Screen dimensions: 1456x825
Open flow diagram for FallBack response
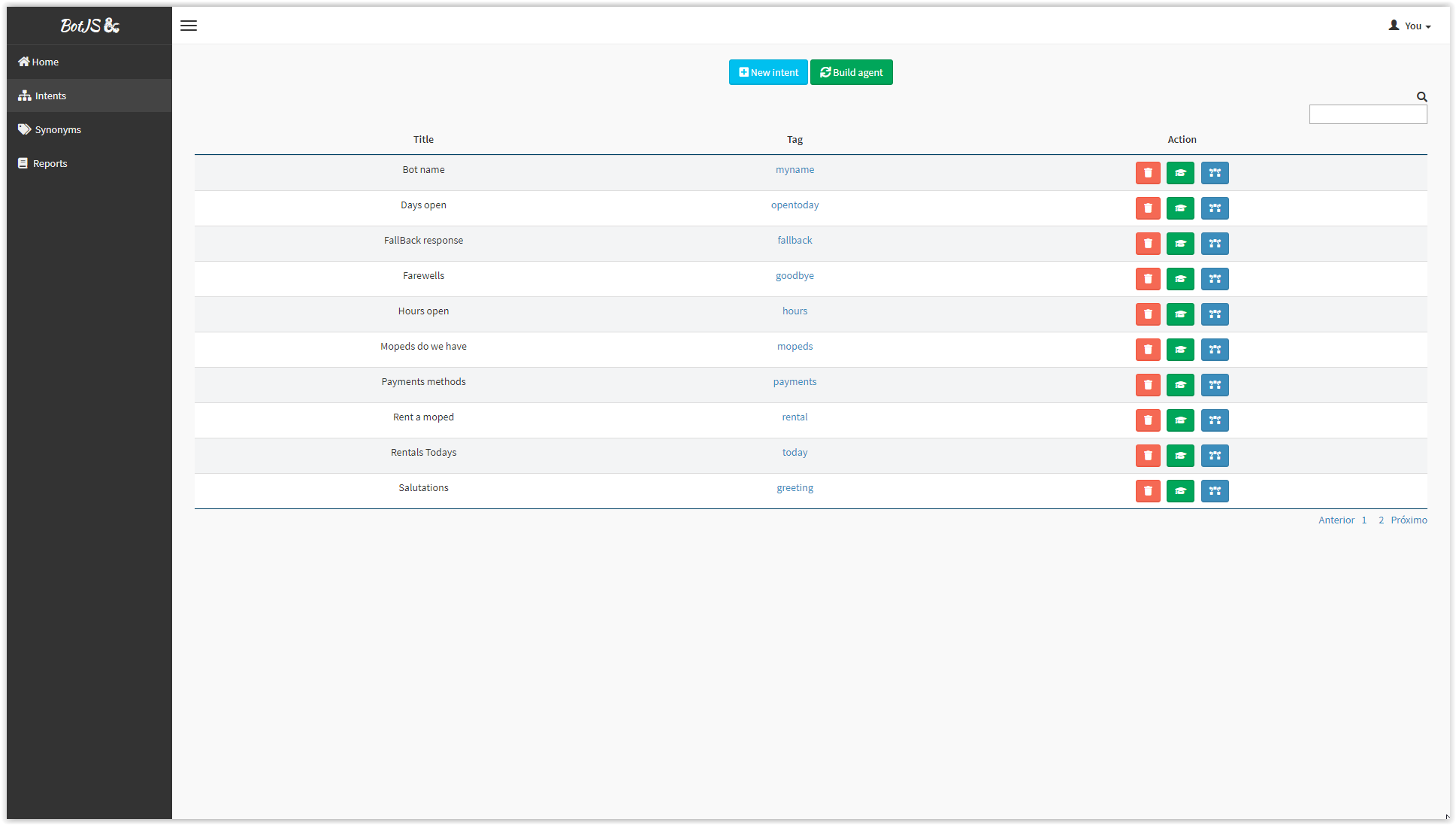tap(1215, 244)
